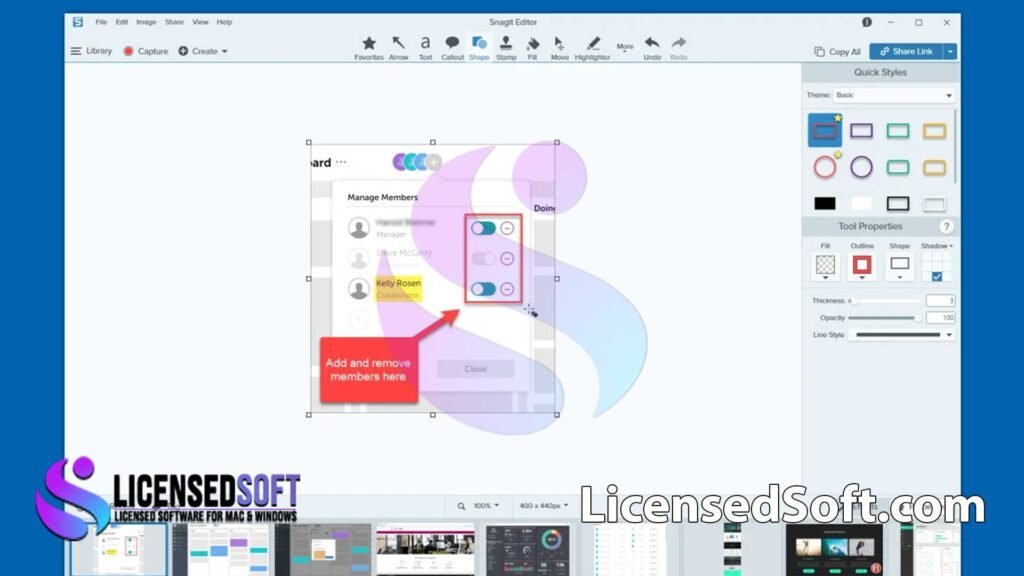Open the Outline color dropdown
The image size is (1024, 576).
click(x=862, y=268)
